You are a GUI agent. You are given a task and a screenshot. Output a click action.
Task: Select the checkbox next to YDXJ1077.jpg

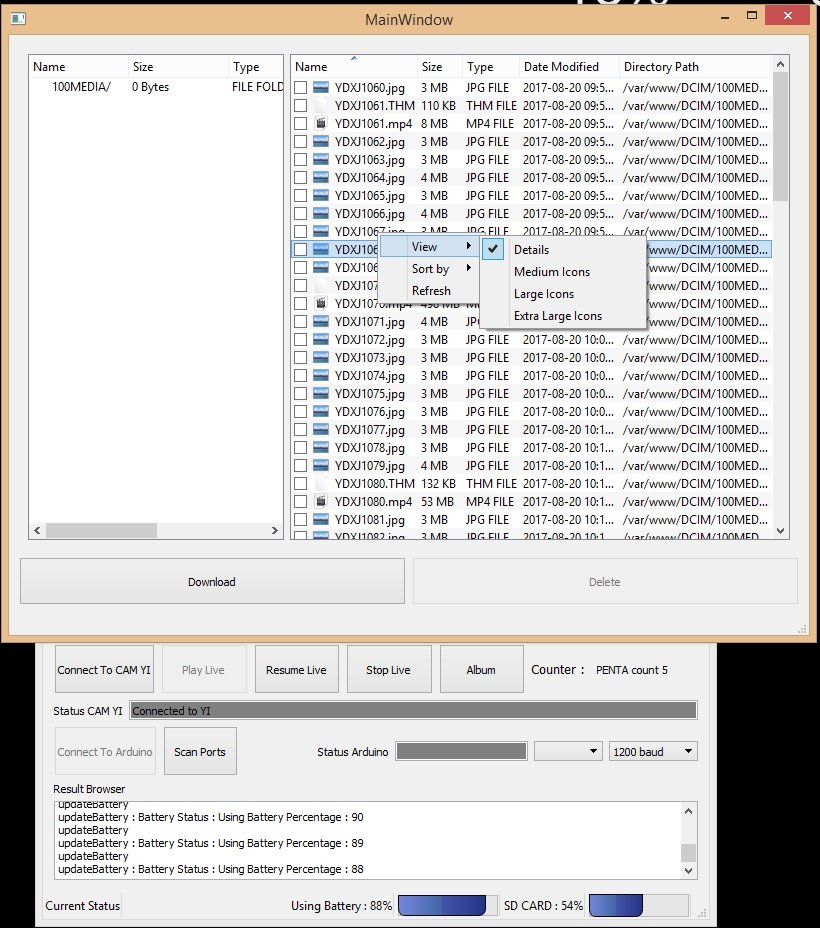point(301,430)
